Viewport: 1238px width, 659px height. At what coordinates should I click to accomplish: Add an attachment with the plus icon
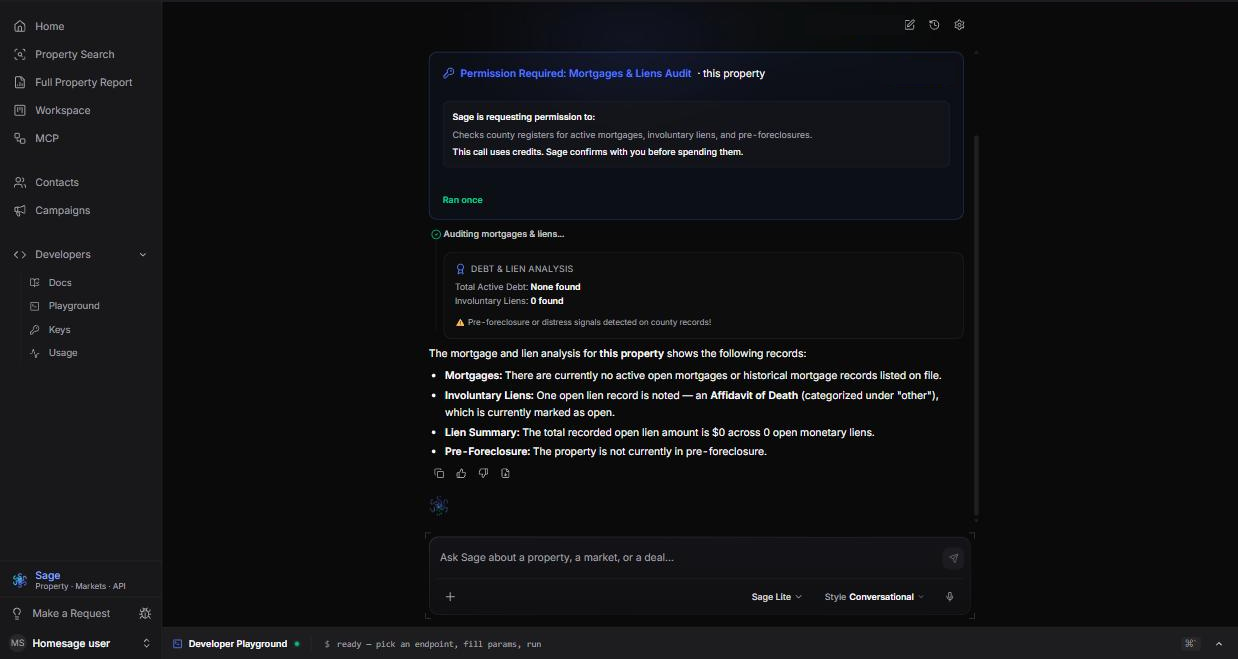coord(450,597)
